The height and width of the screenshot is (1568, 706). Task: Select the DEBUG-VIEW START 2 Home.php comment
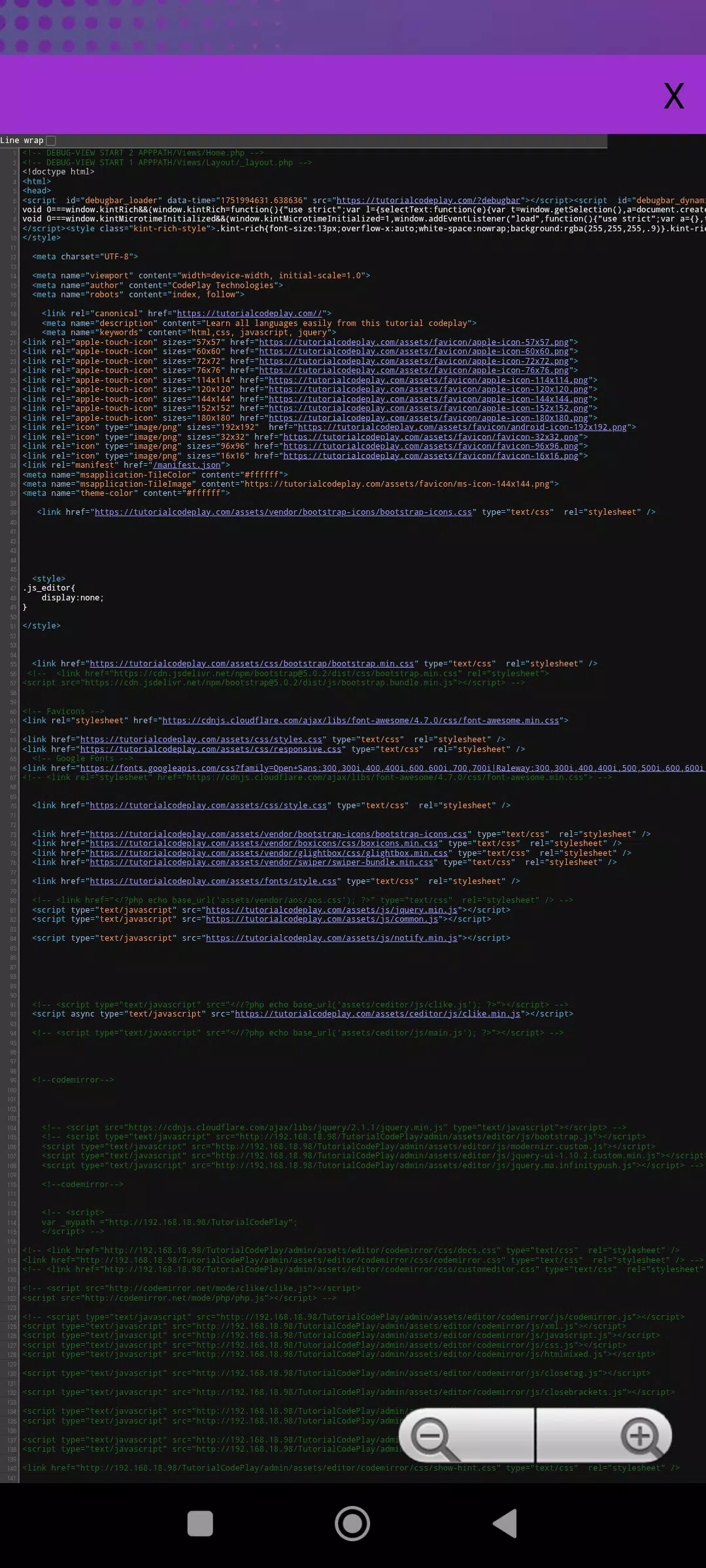(x=143, y=153)
